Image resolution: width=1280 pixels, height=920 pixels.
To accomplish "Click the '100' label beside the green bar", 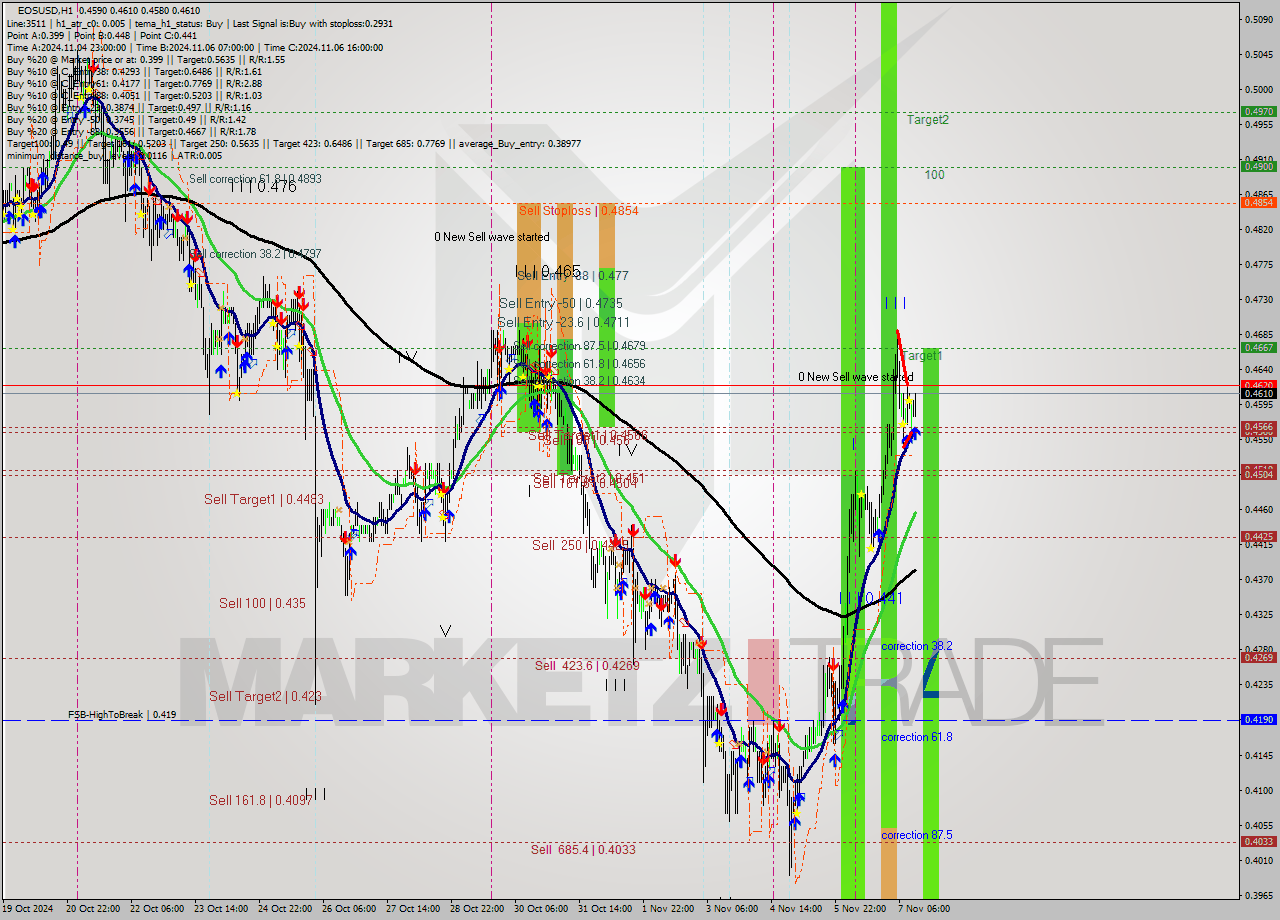I will [934, 175].
